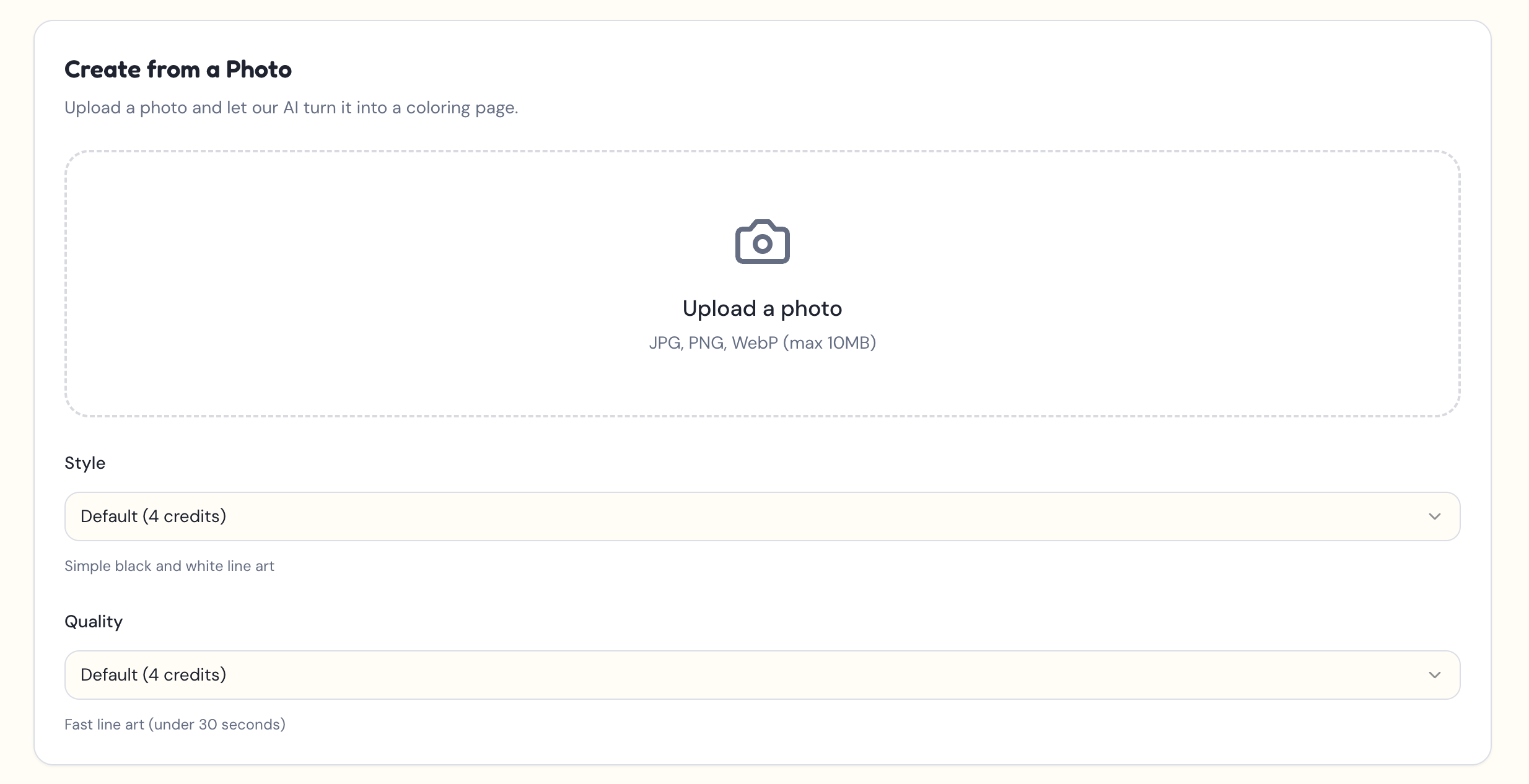This screenshot has height=784, width=1529.
Task: Open the Quality dropdown
Action: [762, 674]
